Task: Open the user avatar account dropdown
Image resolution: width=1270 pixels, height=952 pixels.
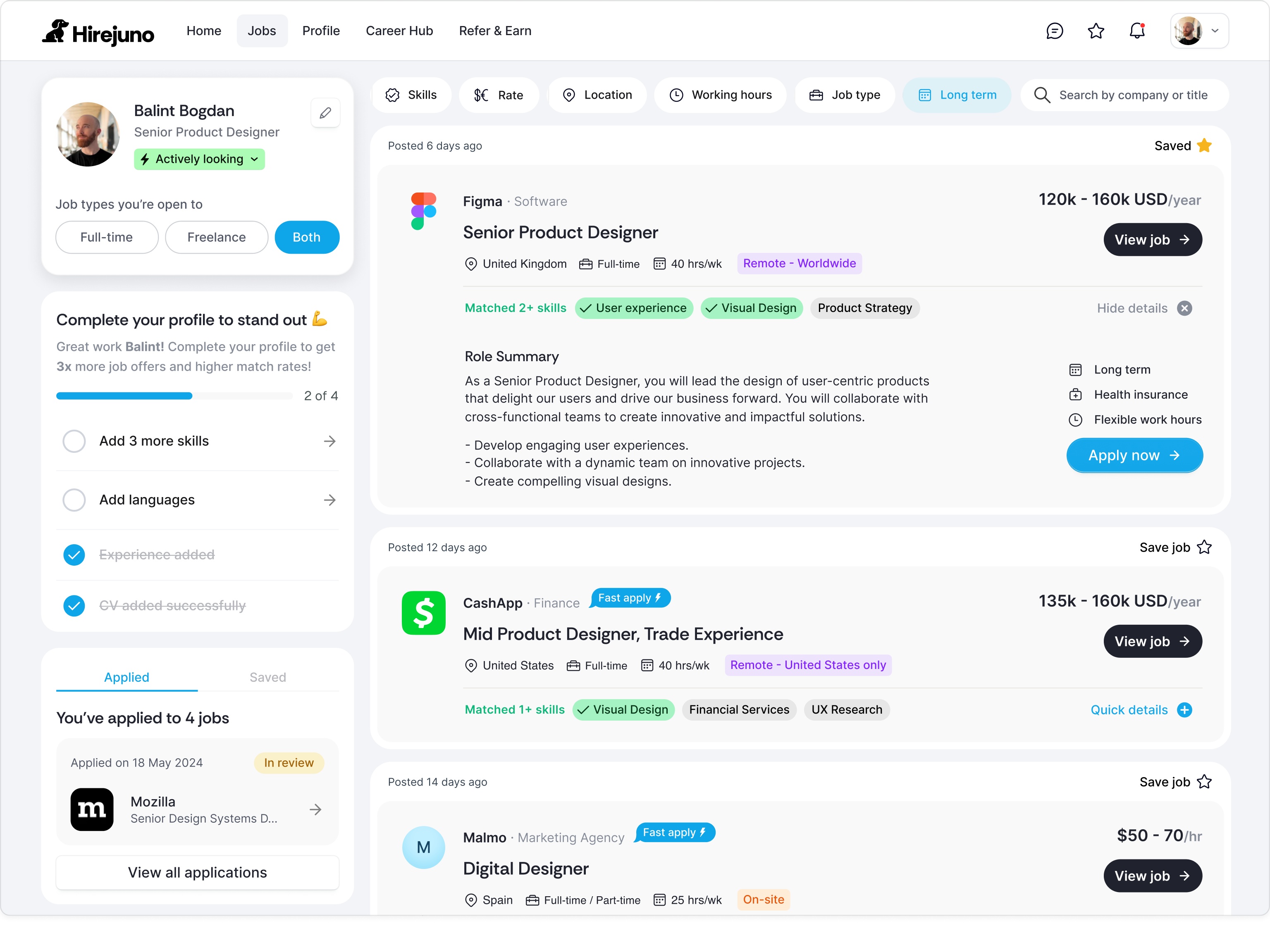Action: pyautogui.click(x=1199, y=31)
